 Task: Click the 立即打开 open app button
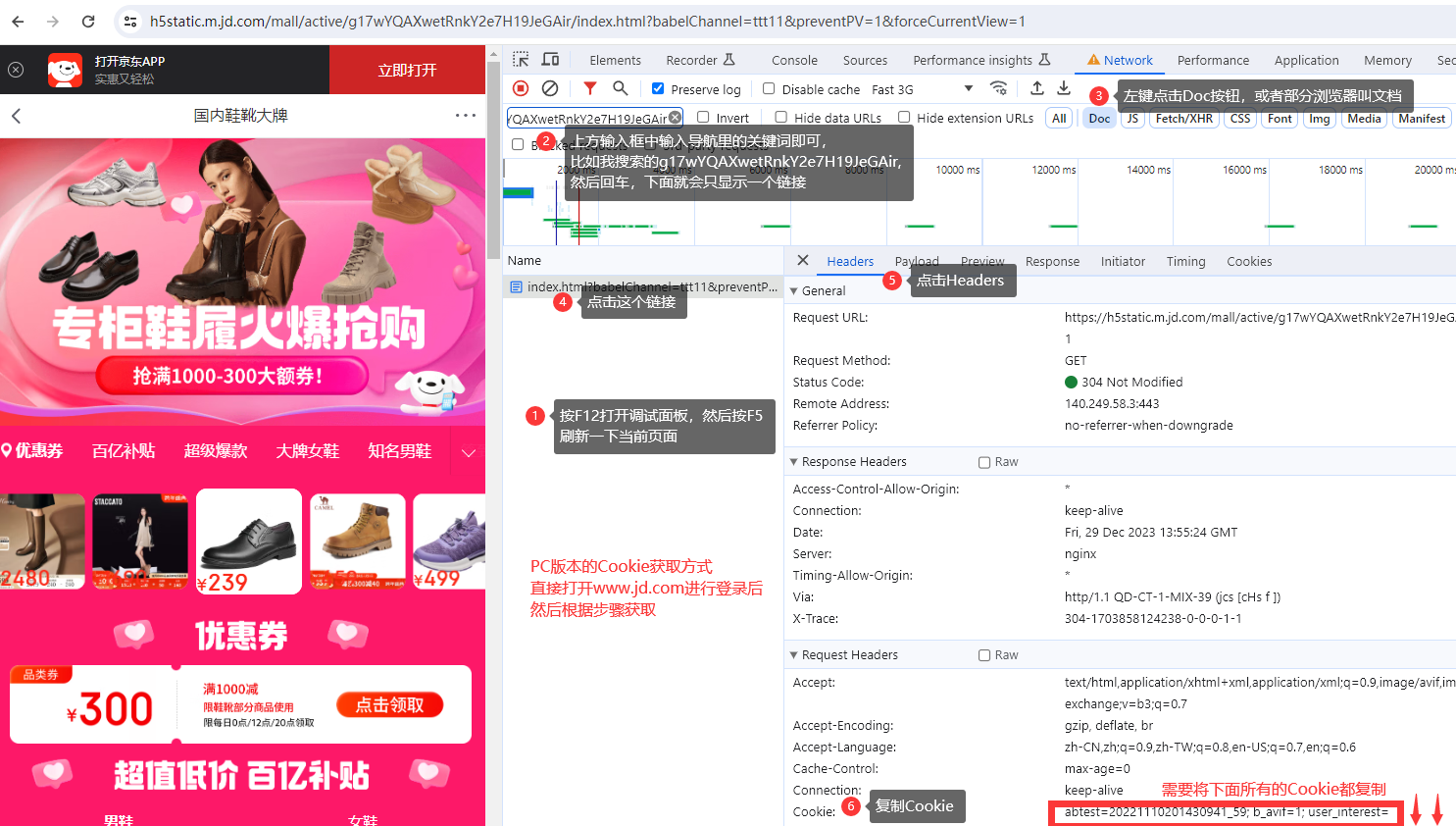[x=407, y=70]
